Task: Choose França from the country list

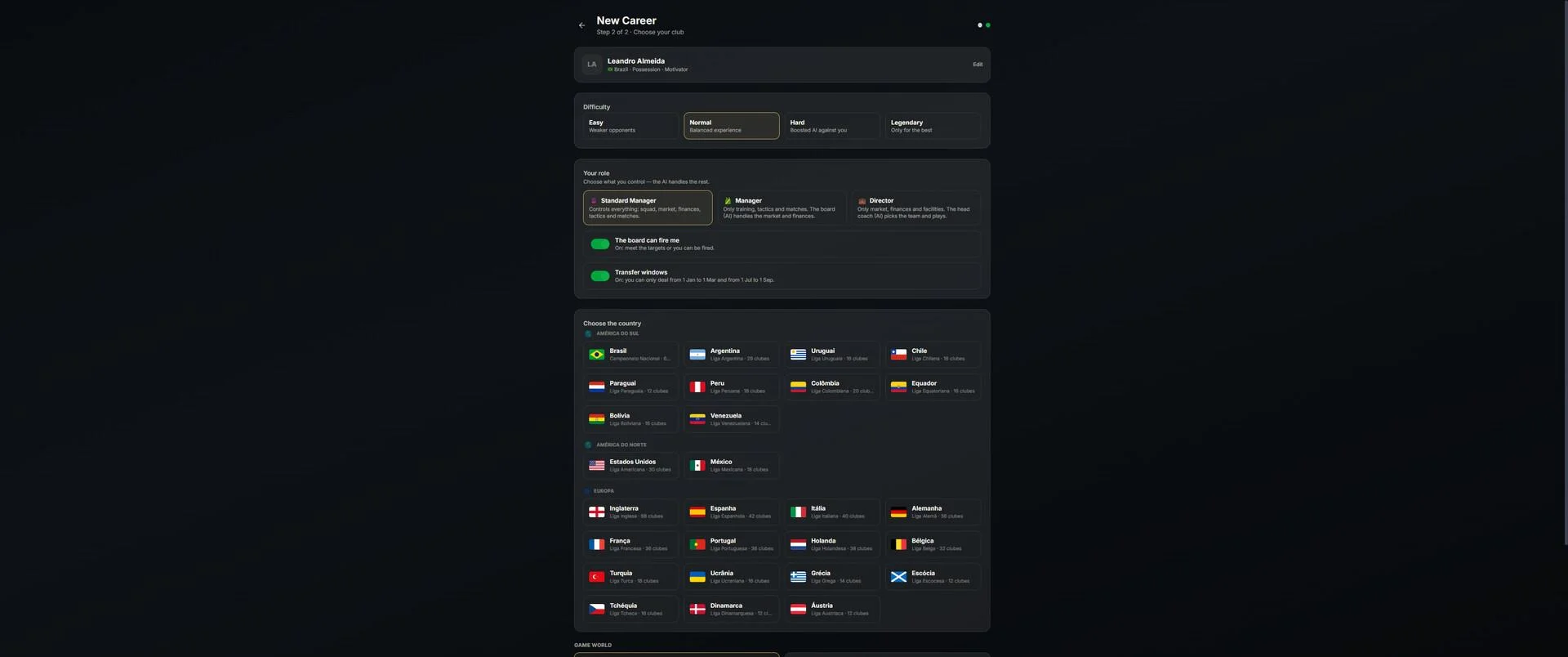Action: pyautogui.click(x=630, y=544)
